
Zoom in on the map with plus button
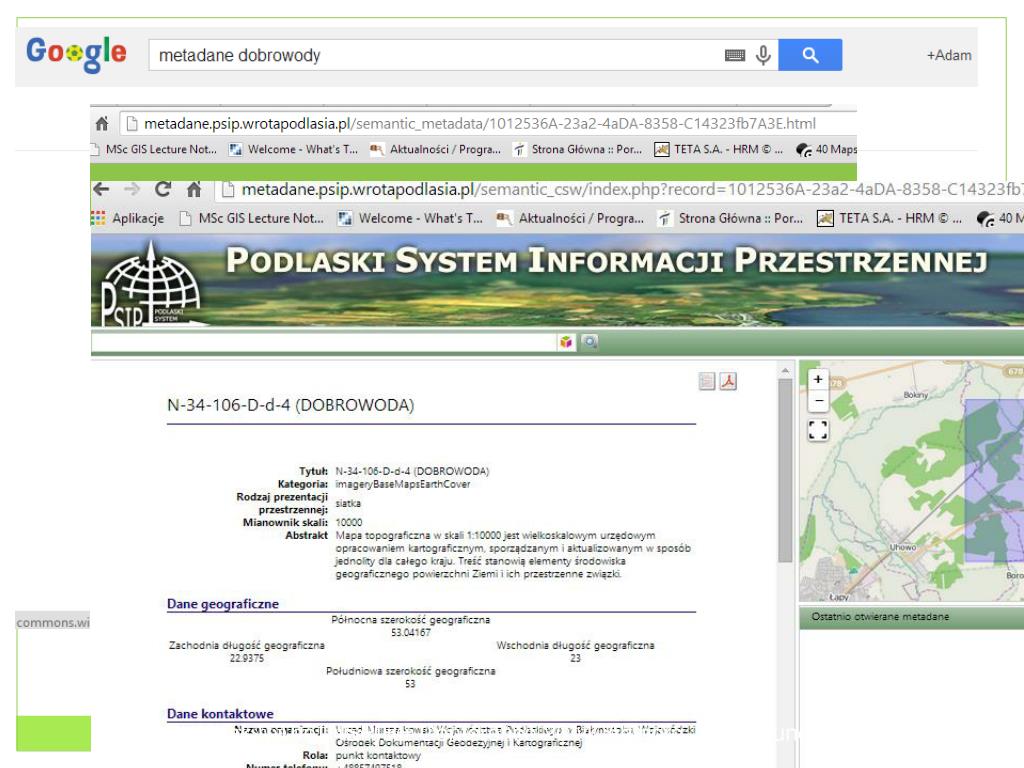(x=818, y=379)
